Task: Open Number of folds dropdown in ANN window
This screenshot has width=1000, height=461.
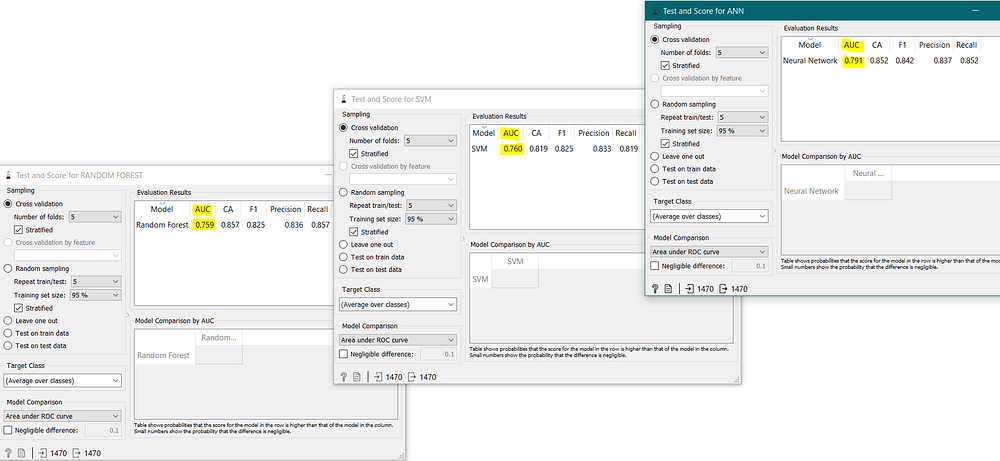Action: click(742, 52)
